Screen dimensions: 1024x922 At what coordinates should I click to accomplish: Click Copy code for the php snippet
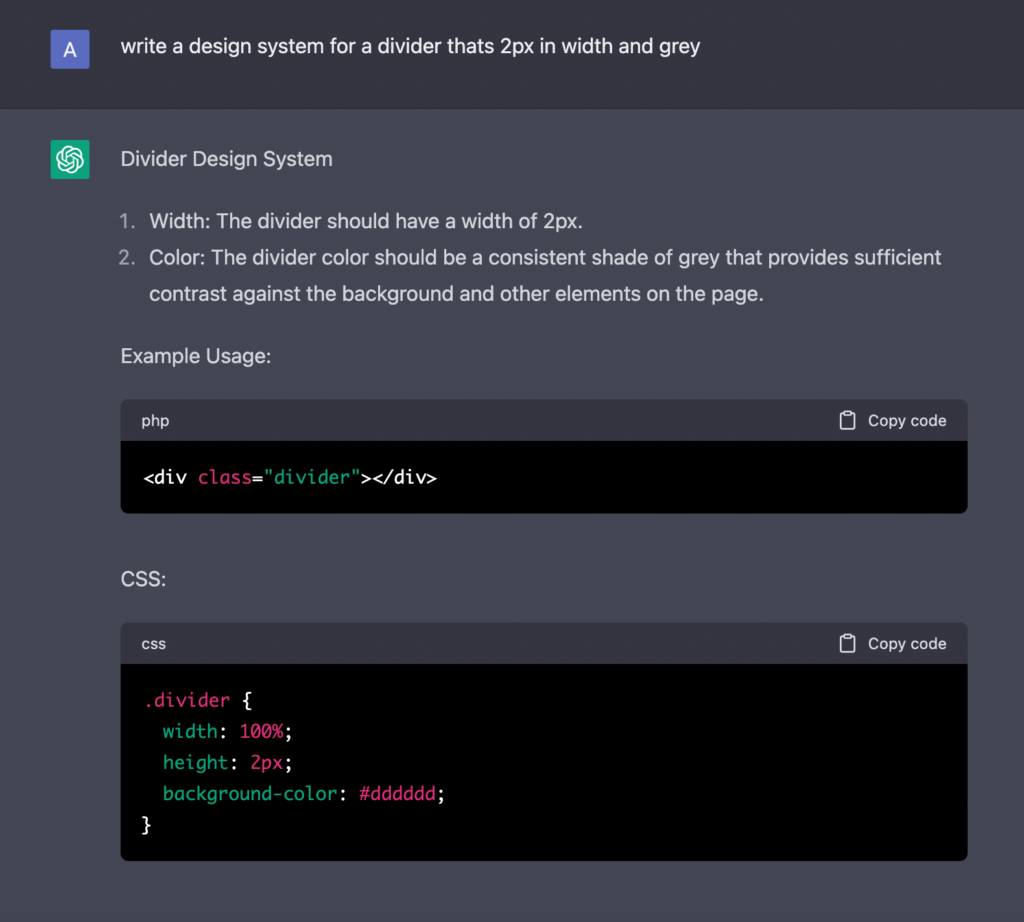(x=907, y=420)
